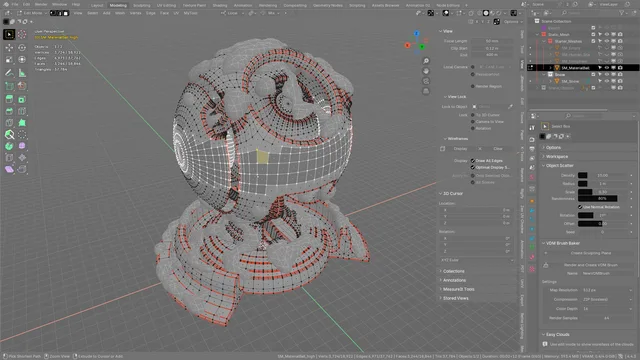The image size is (640, 360).
Task: Expand the MeasureIt Tools panel
Action: click(x=457, y=289)
